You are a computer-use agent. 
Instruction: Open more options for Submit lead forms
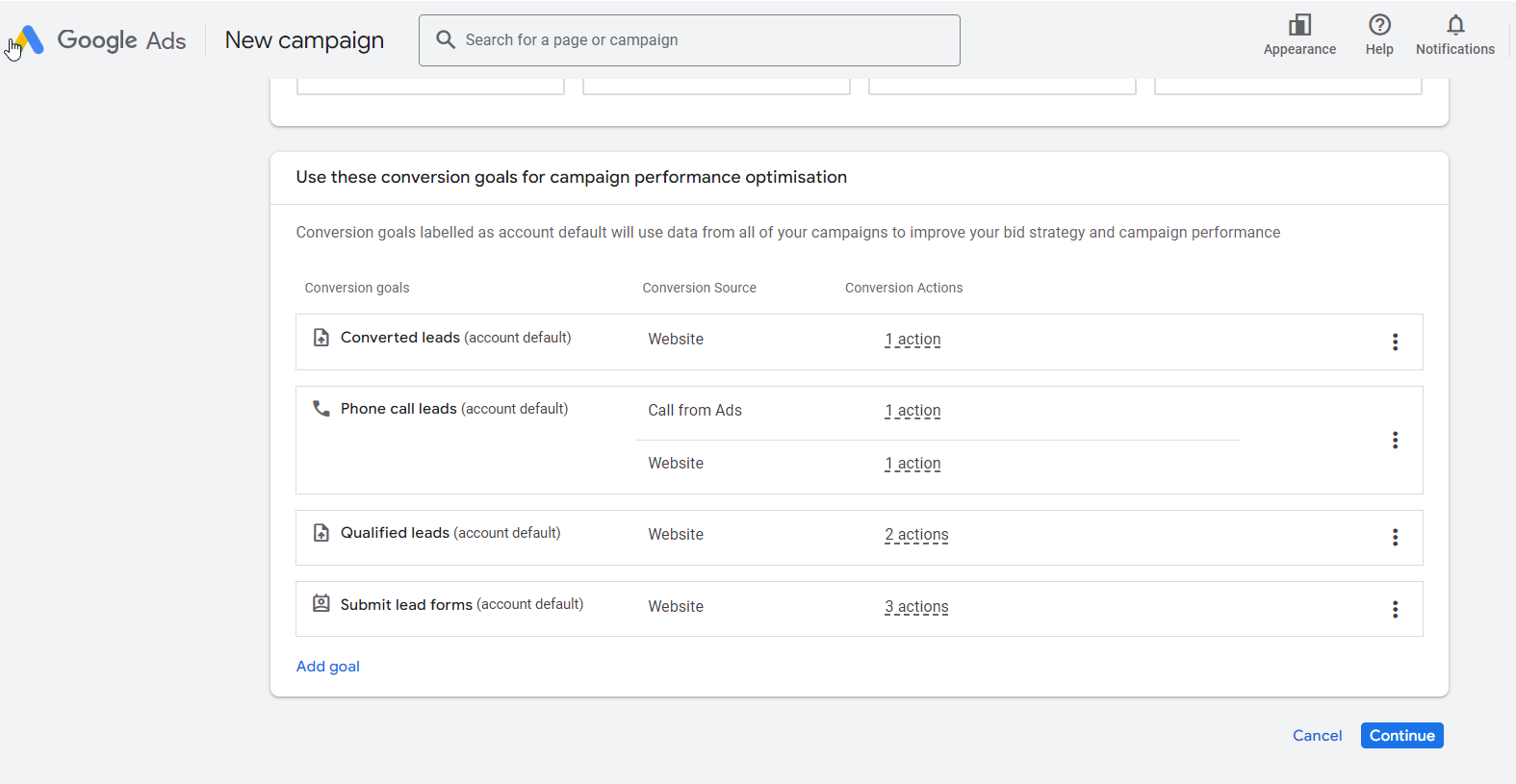pos(1395,610)
